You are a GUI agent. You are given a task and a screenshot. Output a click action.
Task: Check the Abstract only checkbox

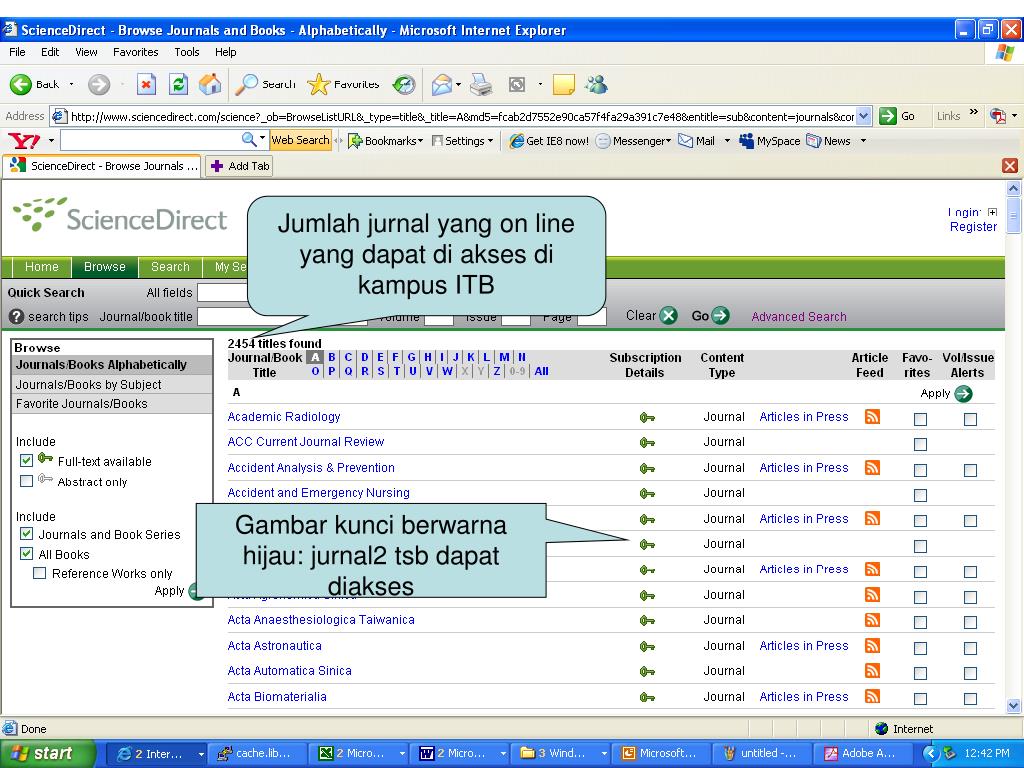26,481
